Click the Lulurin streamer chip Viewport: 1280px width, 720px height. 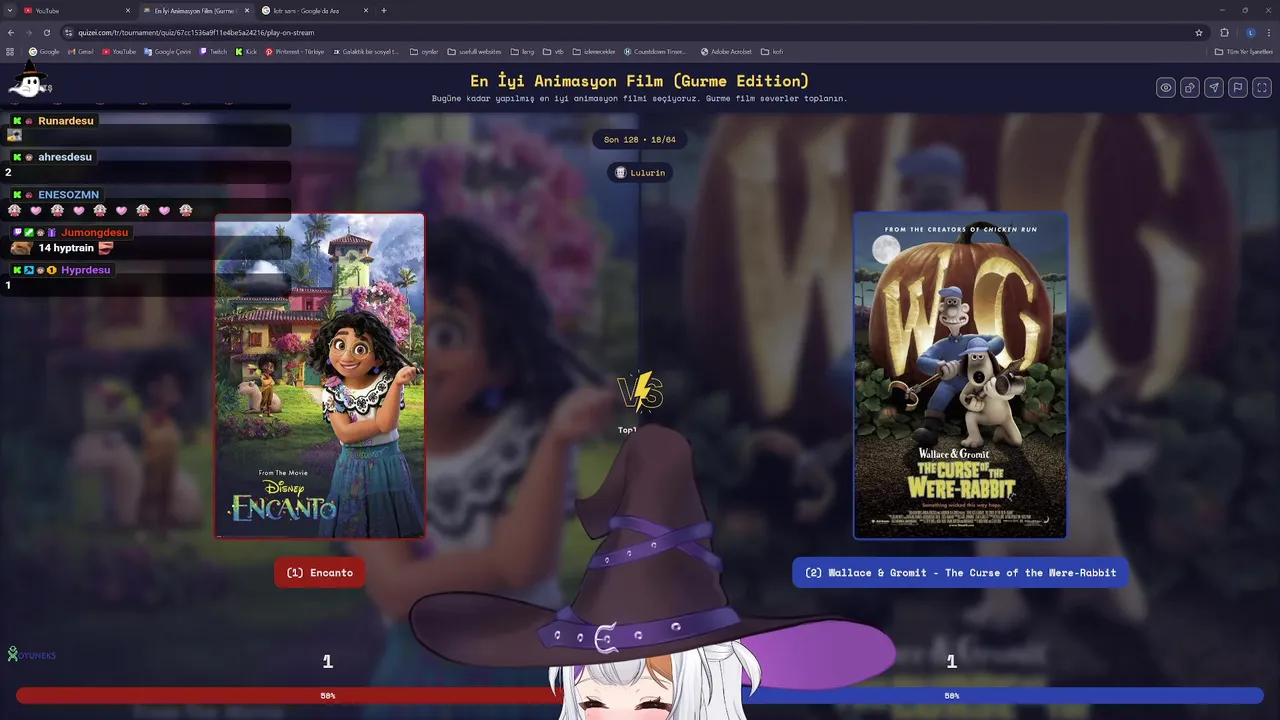(x=640, y=173)
